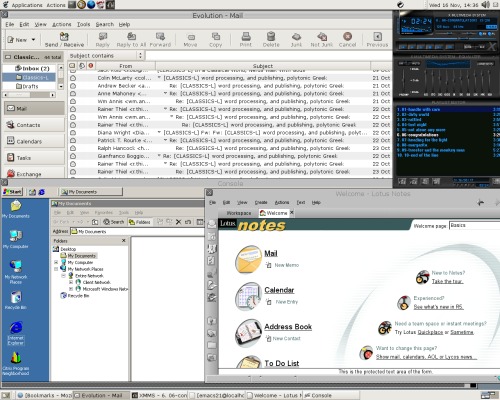Image resolution: width=500 pixels, height=400 pixels.
Task: Click the Reply icon in Evolution toolbar
Action: tap(103, 36)
